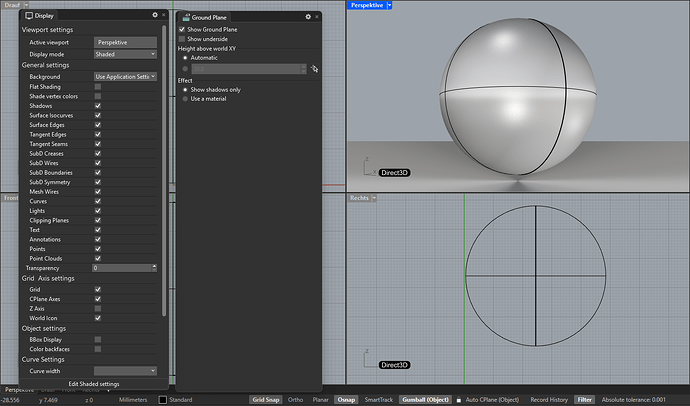
Task: Open the Perspektive viewport title menu arrow
Action: coord(390,5)
